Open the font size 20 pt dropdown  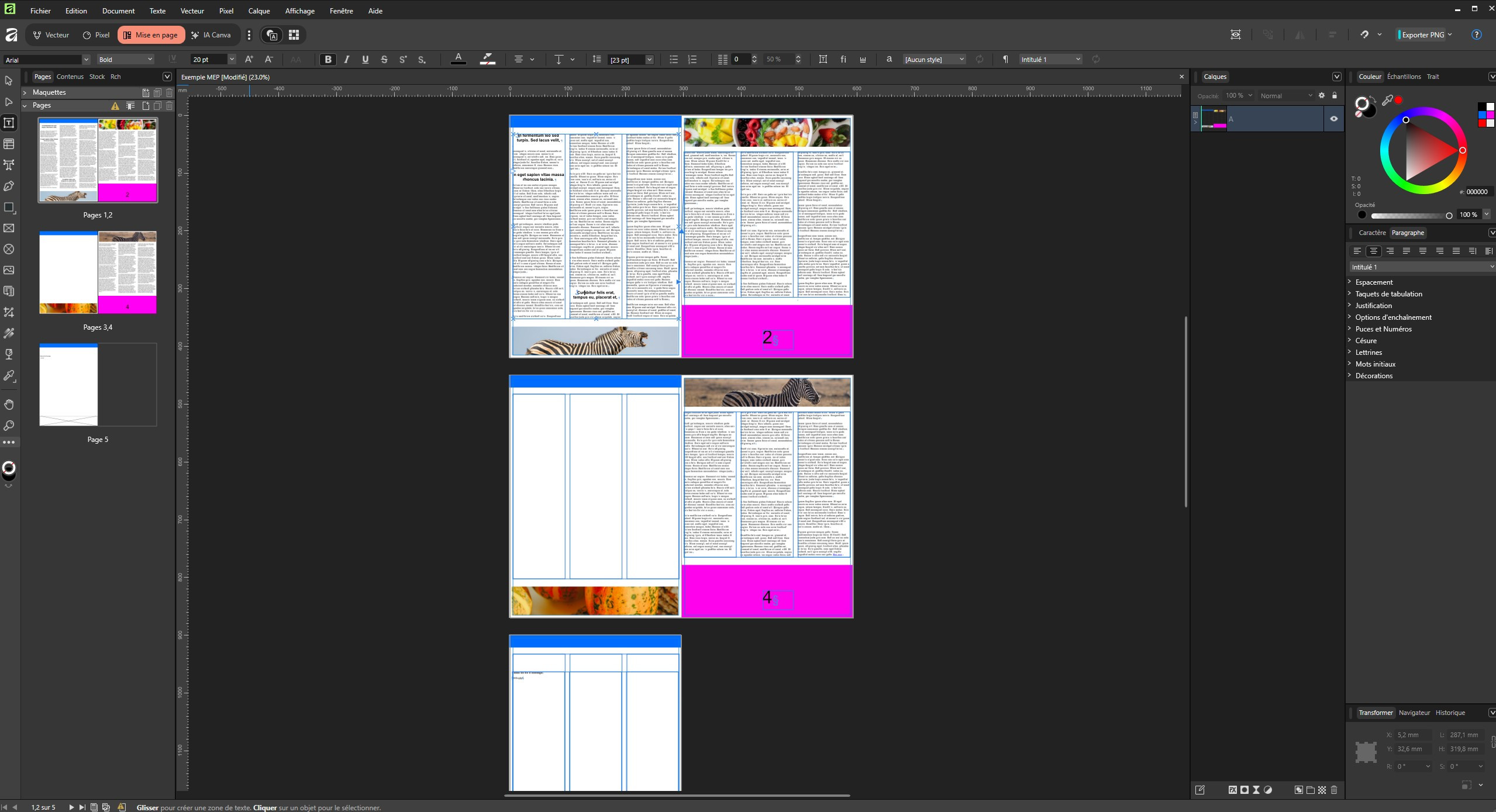[232, 59]
